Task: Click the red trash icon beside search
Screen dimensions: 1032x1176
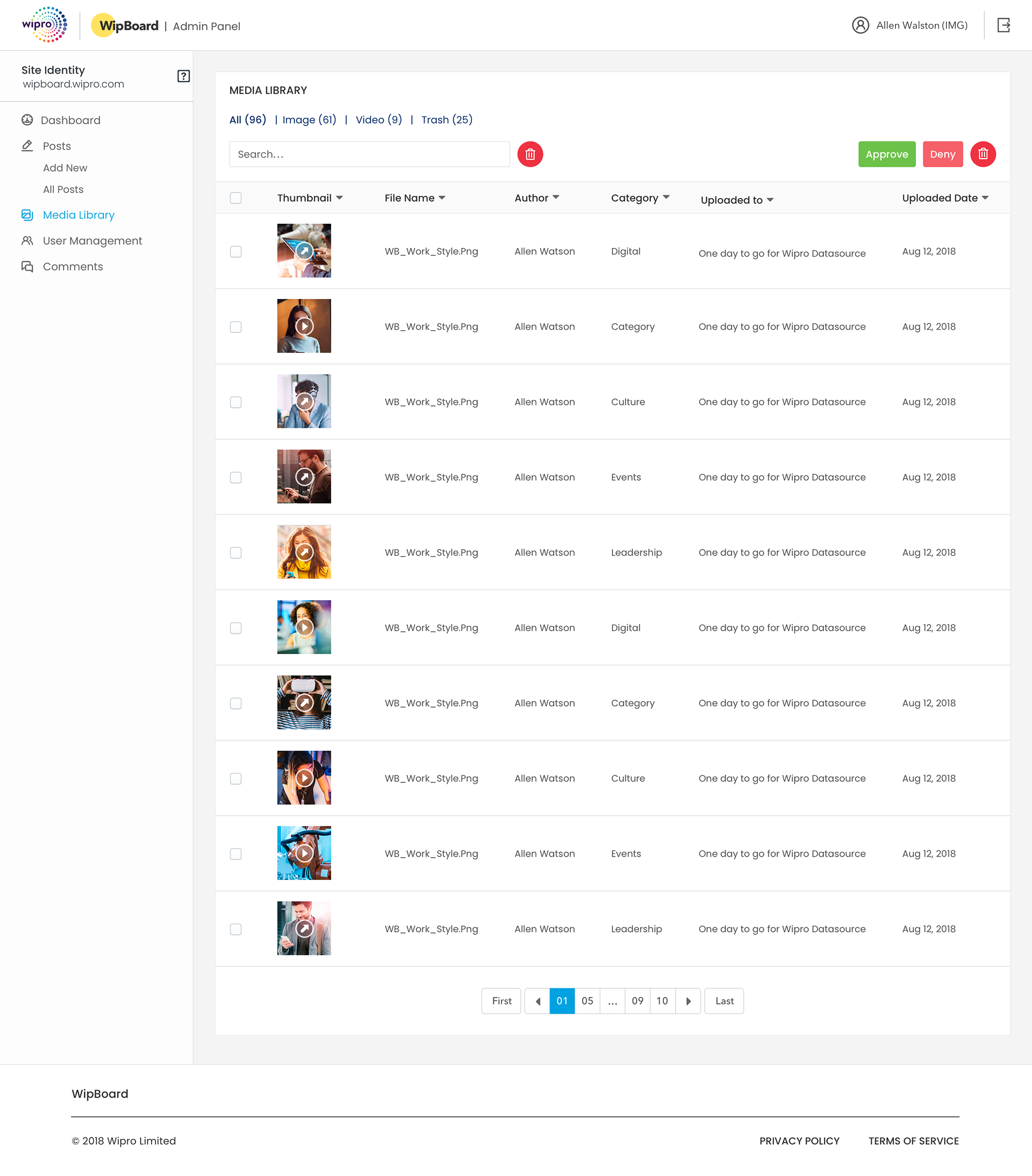Action: click(x=530, y=154)
